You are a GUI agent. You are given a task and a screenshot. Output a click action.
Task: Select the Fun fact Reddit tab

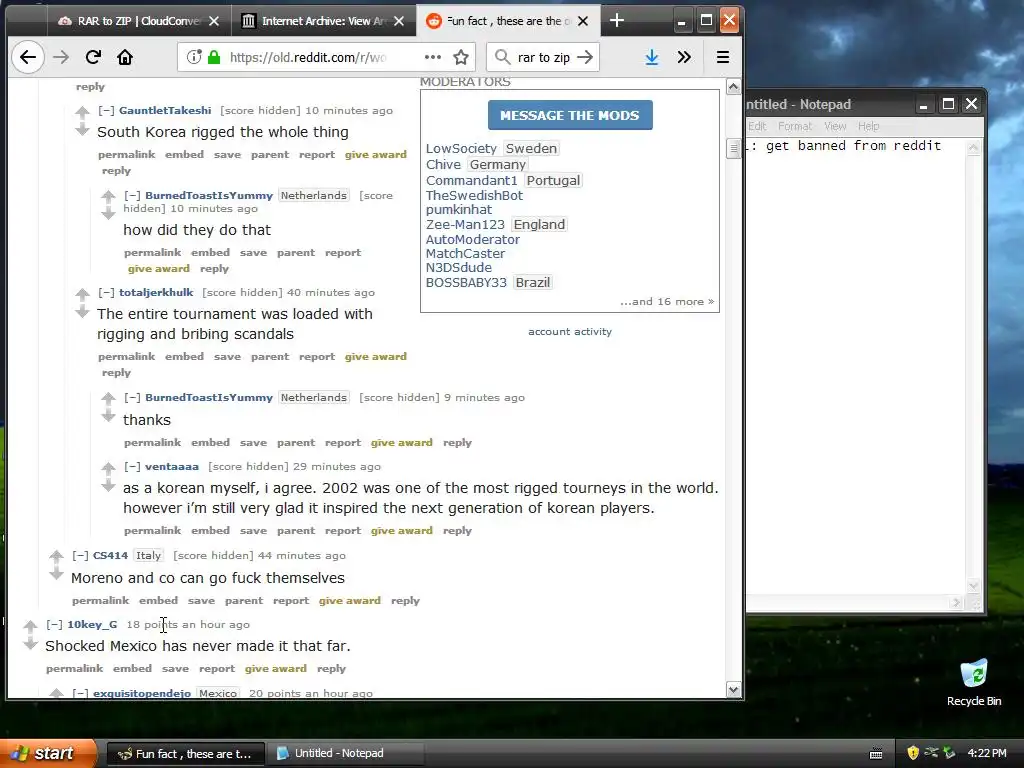[x=507, y=21]
